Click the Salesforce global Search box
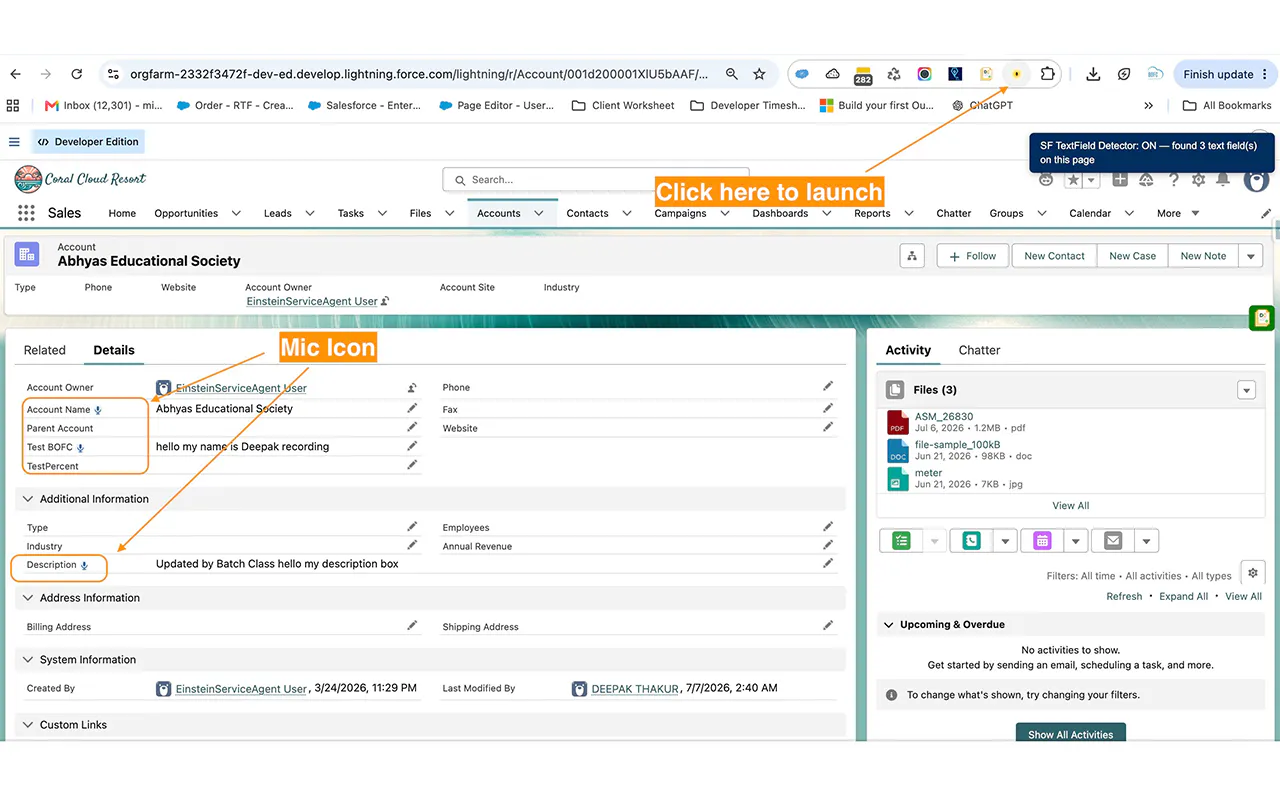 (596, 180)
